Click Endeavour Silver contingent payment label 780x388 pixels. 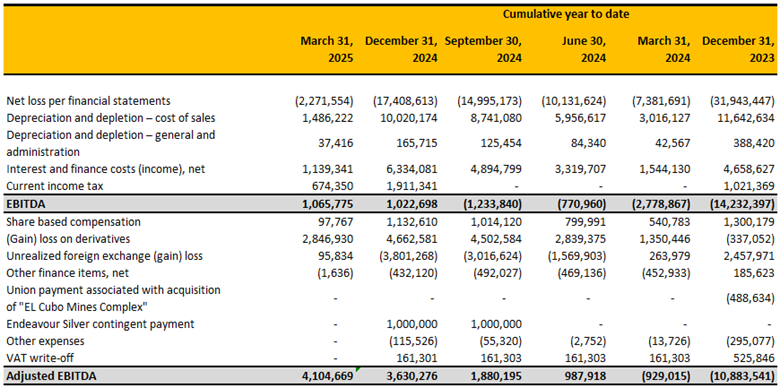[x=100, y=324]
